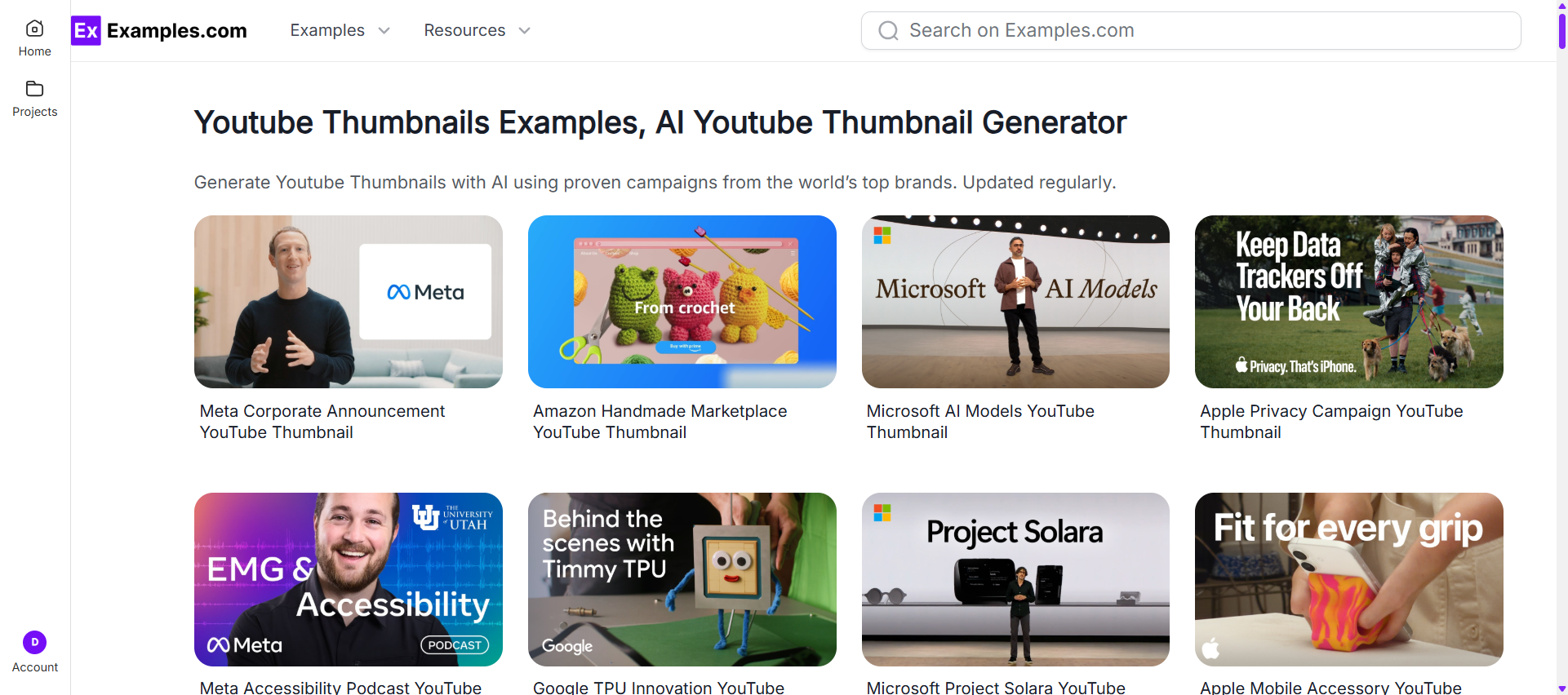The width and height of the screenshot is (1568, 695).
Task: Click the Amazon Handmade Marketplace YouTube Thumbnail title
Action: [x=660, y=422]
